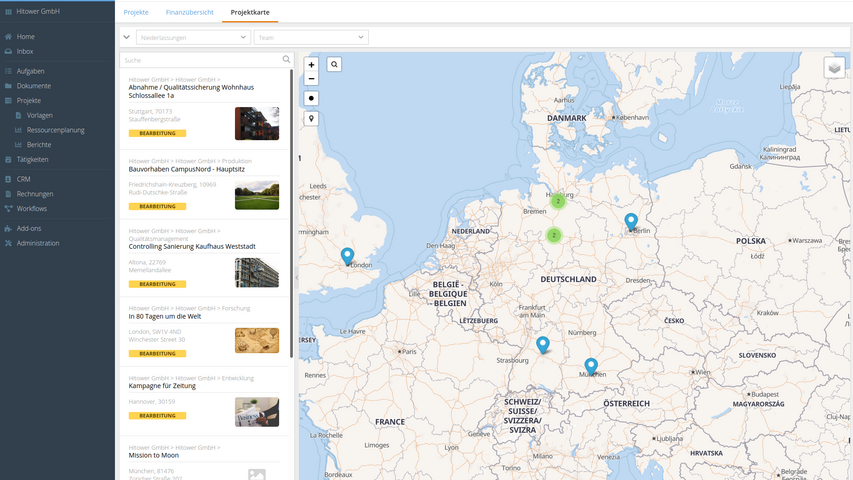Open Bauvorhaben CampusNord project thumbnail
Screen dimensions: 853x480
257,194
